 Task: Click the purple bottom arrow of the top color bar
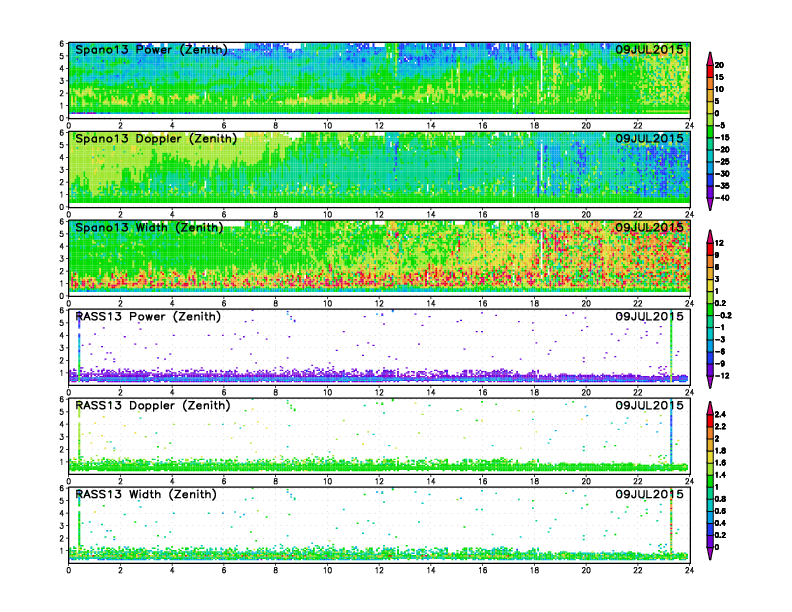click(x=710, y=204)
